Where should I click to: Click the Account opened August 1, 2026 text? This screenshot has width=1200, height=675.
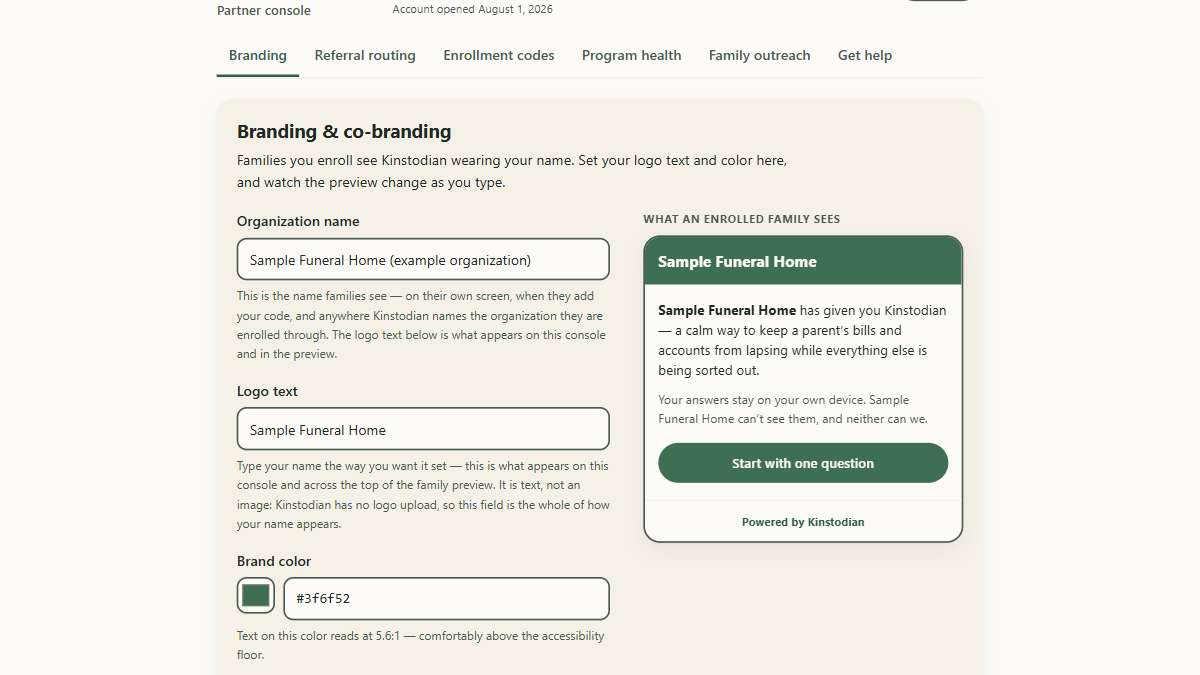[x=472, y=9]
